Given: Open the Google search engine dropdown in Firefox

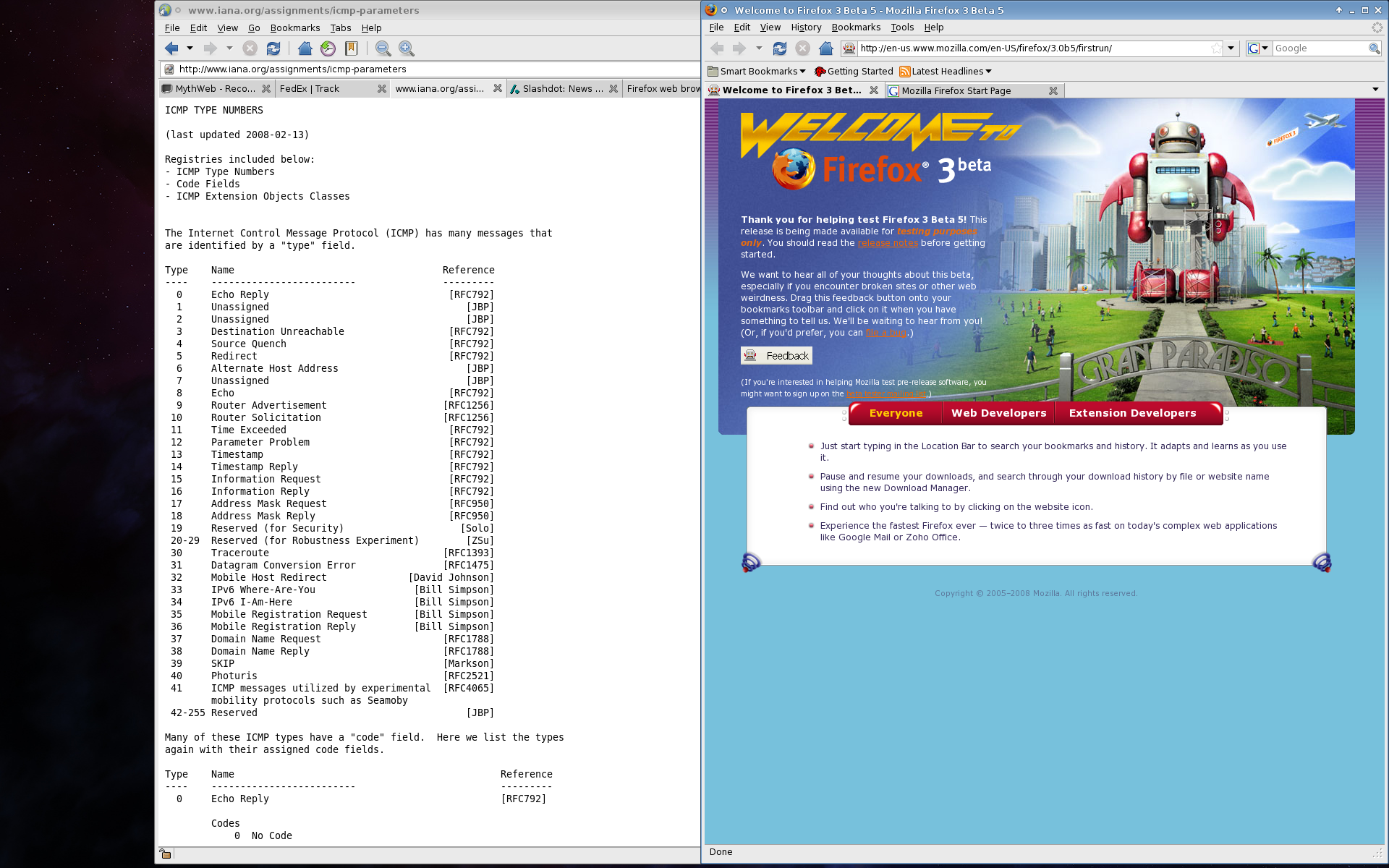Looking at the screenshot, I should click(1259, 48).
